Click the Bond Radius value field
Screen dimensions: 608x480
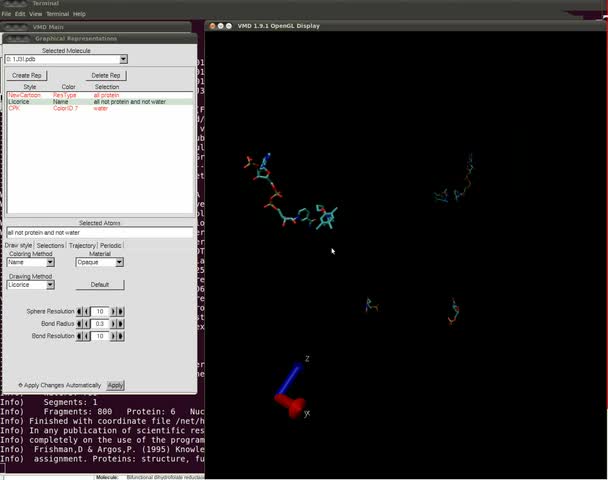click(x=100, y=324)
